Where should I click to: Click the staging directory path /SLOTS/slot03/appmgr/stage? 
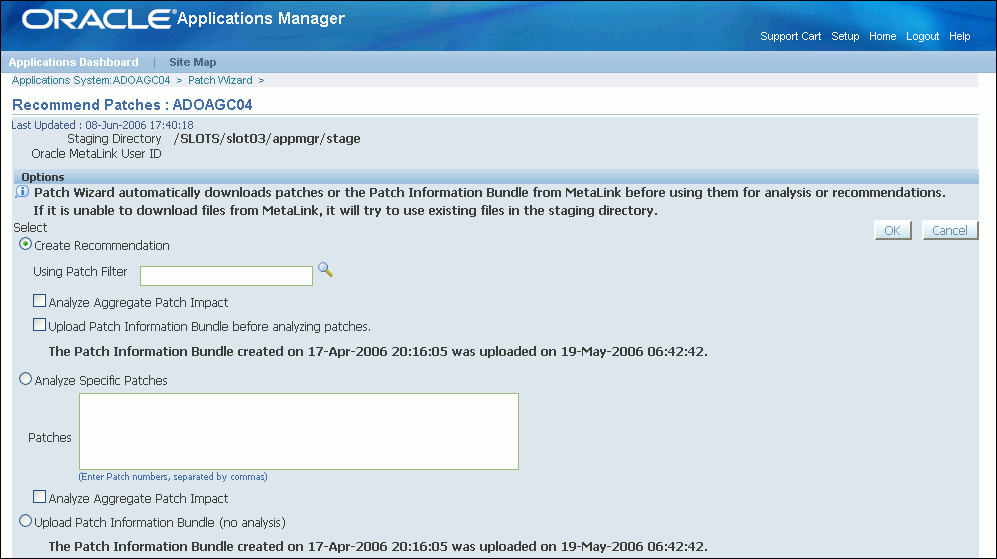[267, 139]
